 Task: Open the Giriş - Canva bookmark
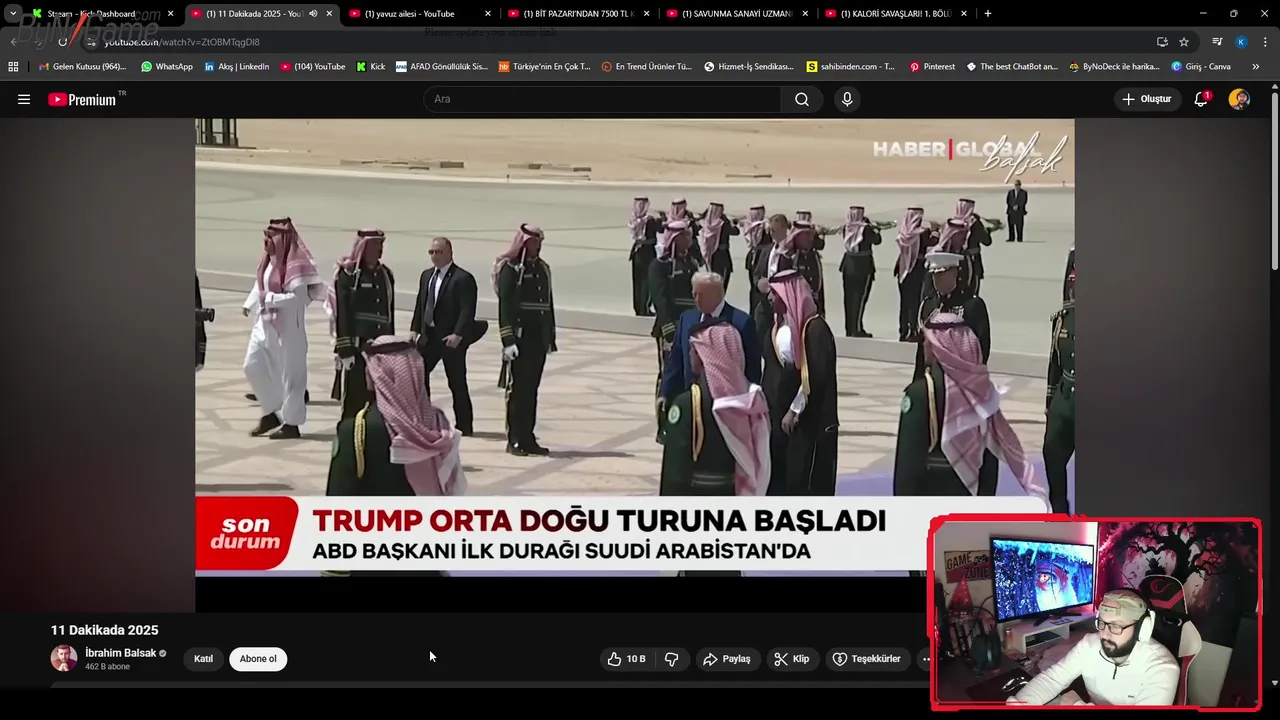[1201, 67]
